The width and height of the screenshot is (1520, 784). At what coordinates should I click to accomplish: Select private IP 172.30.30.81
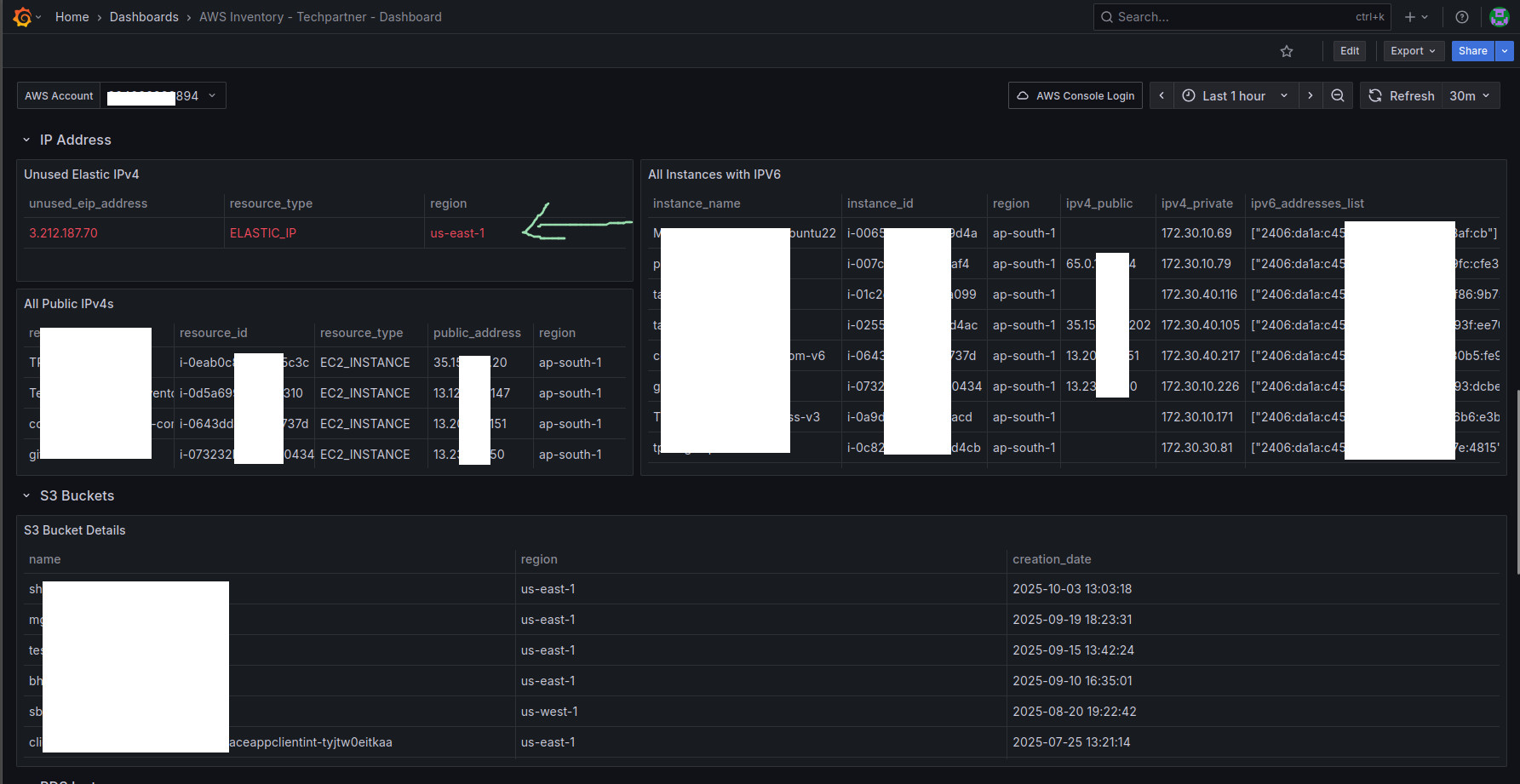pyautogui.click(x=1197, y=448)
